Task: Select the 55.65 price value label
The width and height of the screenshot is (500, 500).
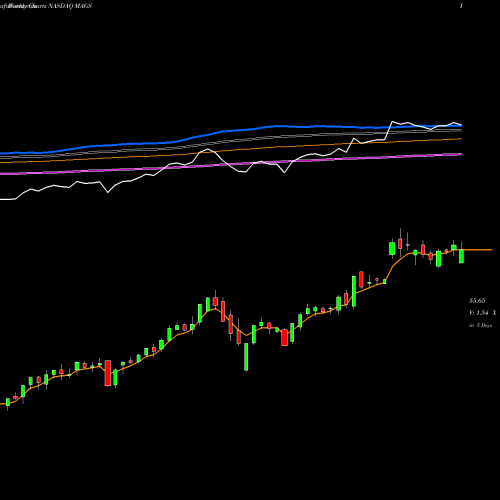Action: pyautogui.click(x=477, y=301)
